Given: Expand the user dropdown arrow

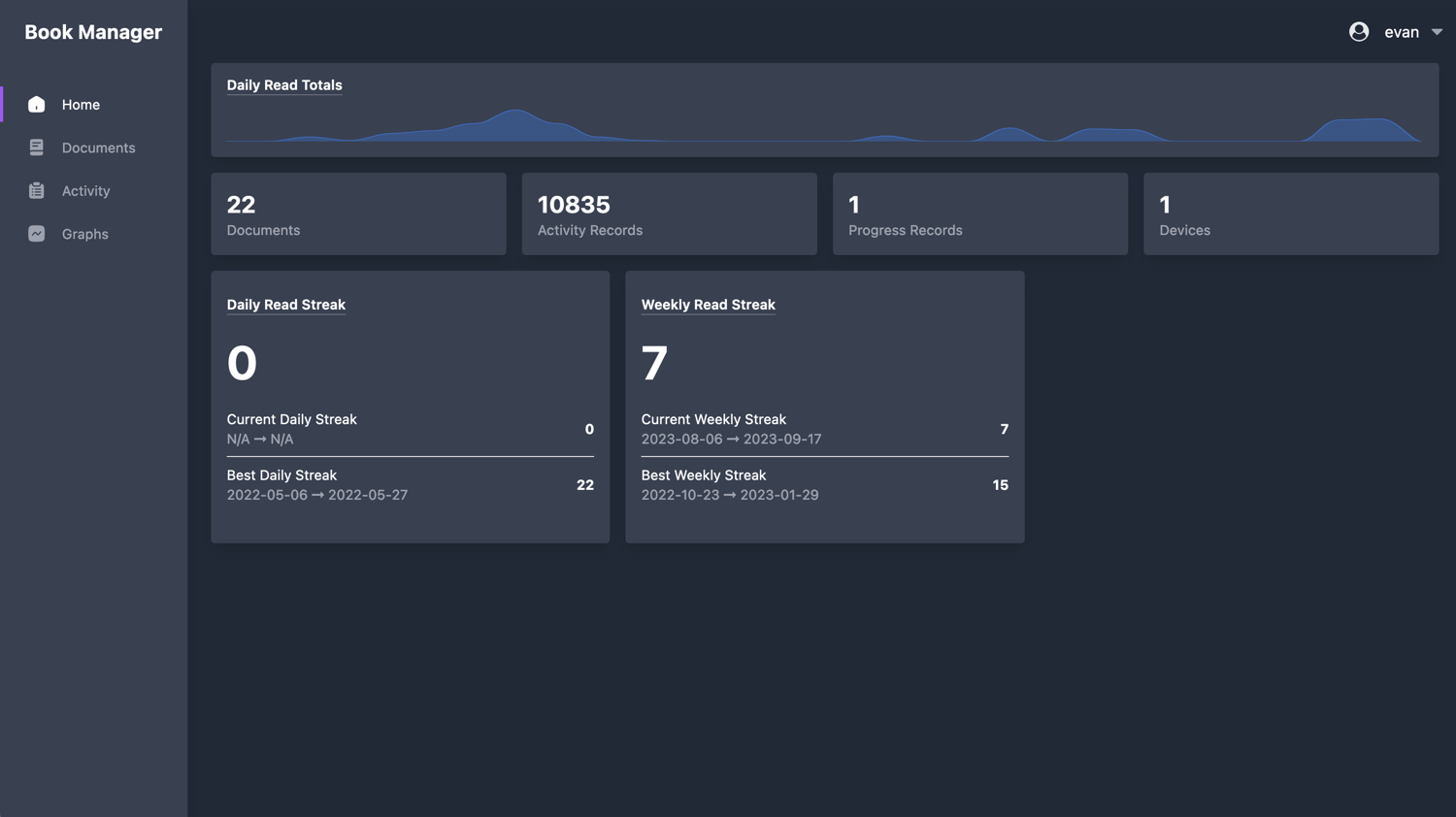Looking at the screenshot, I should click(1437, 32).
